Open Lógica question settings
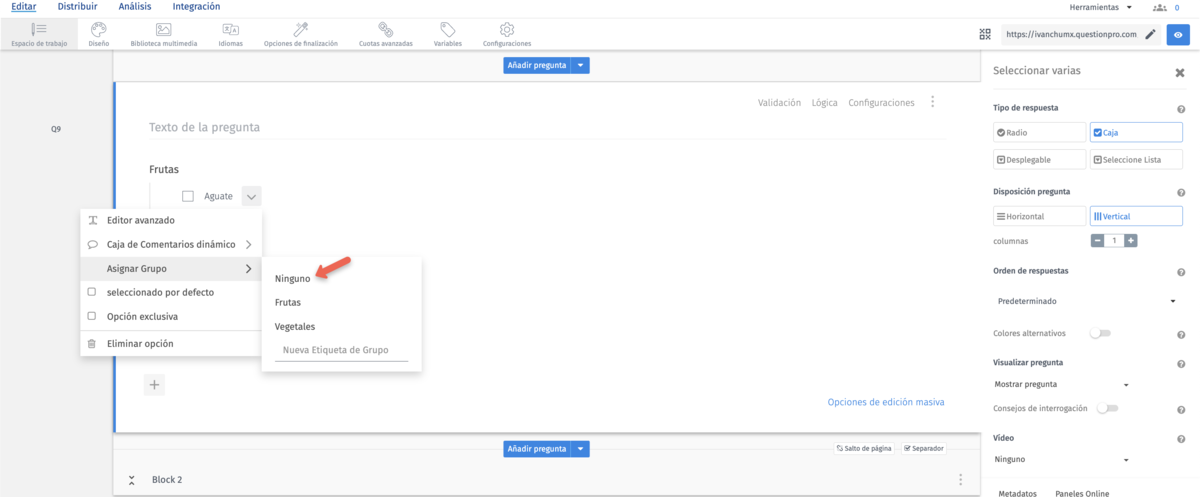Screen dimensions: 1200x497 pyautogui.click(x=825, y=102)
